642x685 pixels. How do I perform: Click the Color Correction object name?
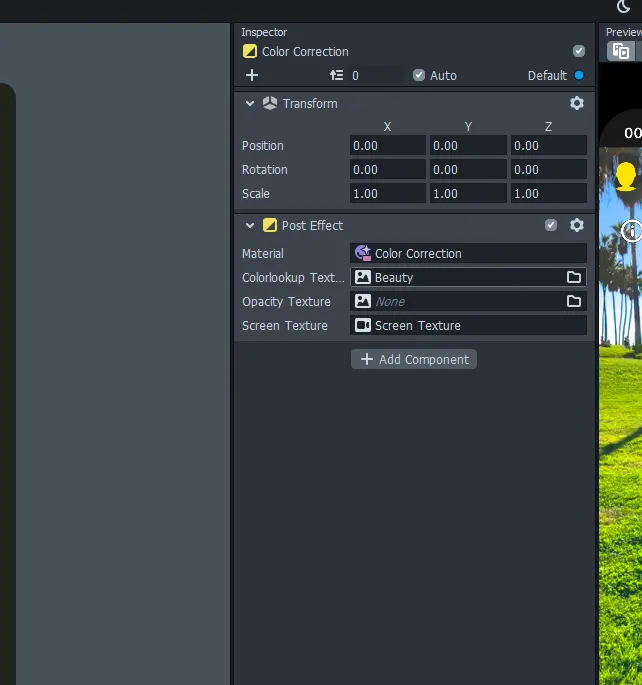[305, 52]
